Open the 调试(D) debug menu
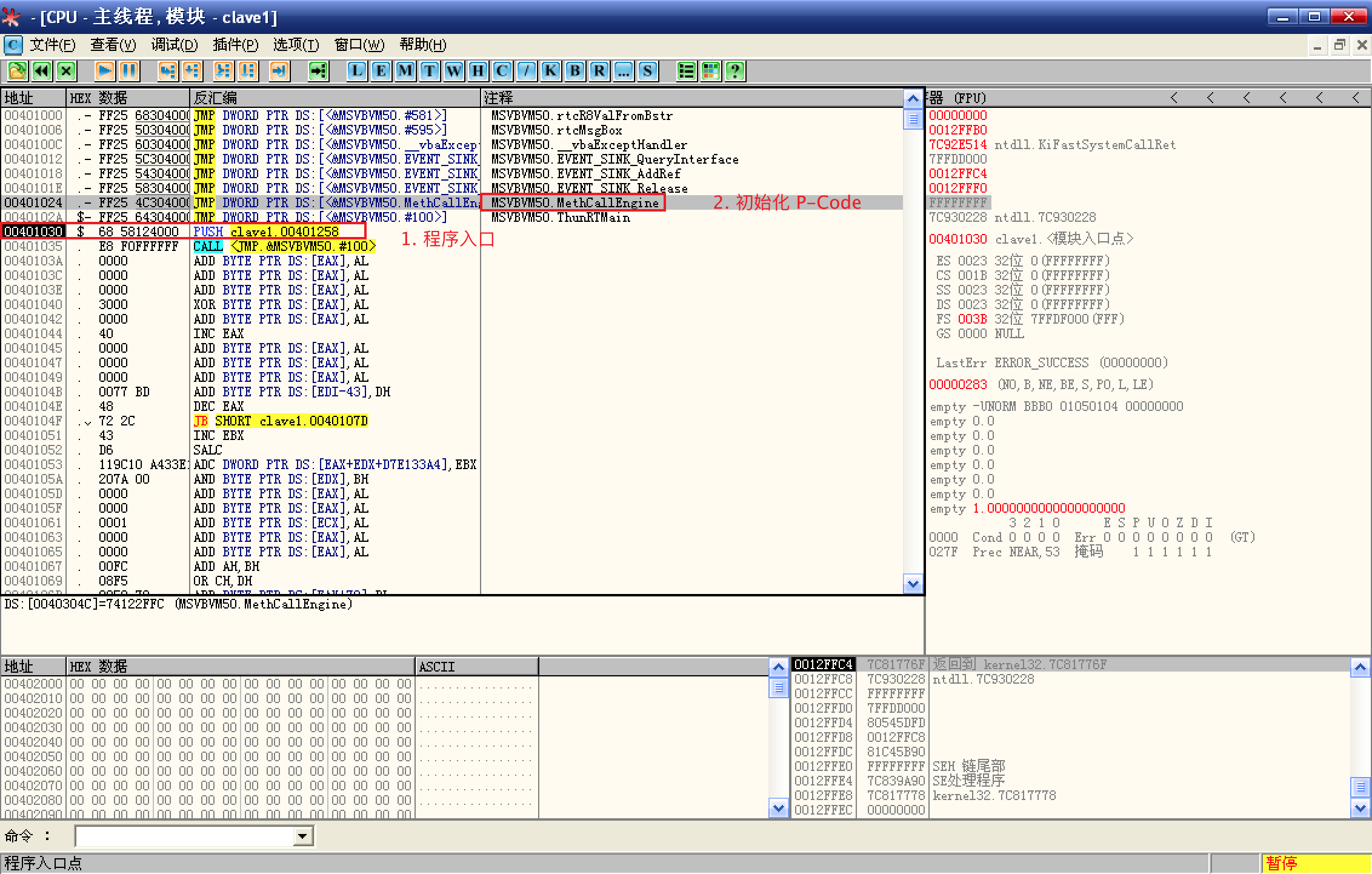The width and height of the screenshot is (1372, 874). [x=174, y=45]
